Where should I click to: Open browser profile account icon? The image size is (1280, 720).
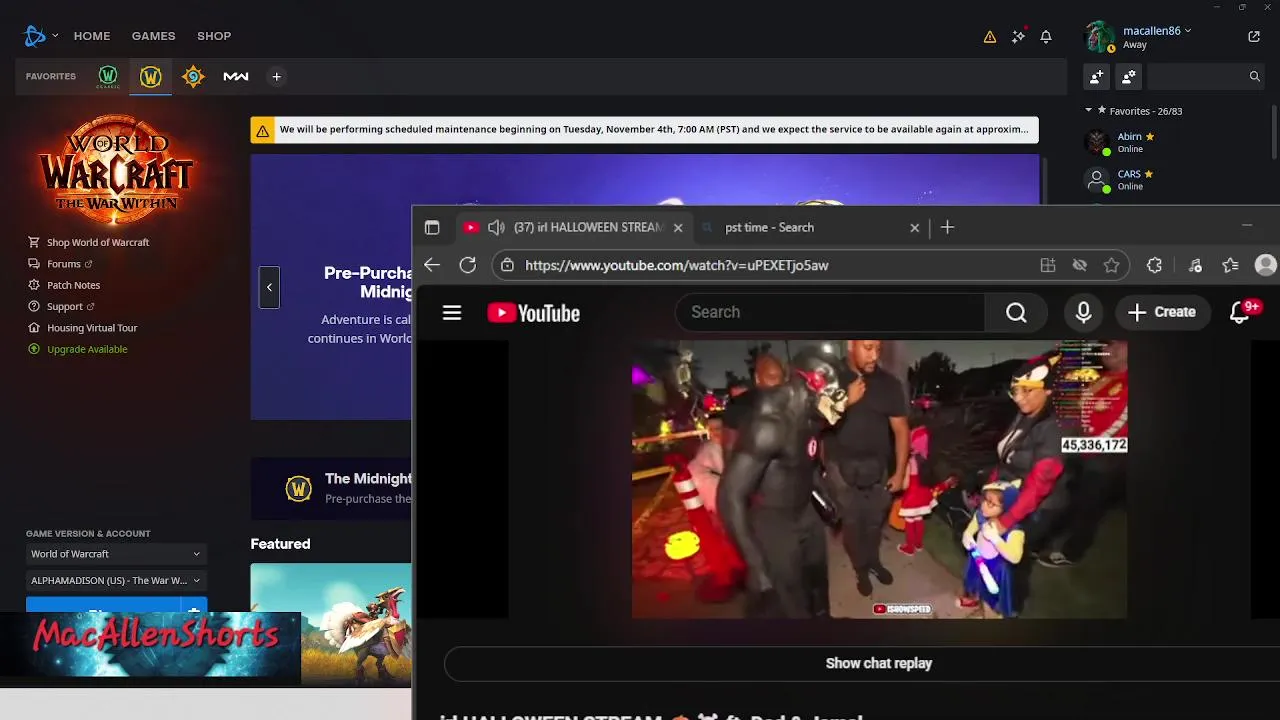[1266, 265]
